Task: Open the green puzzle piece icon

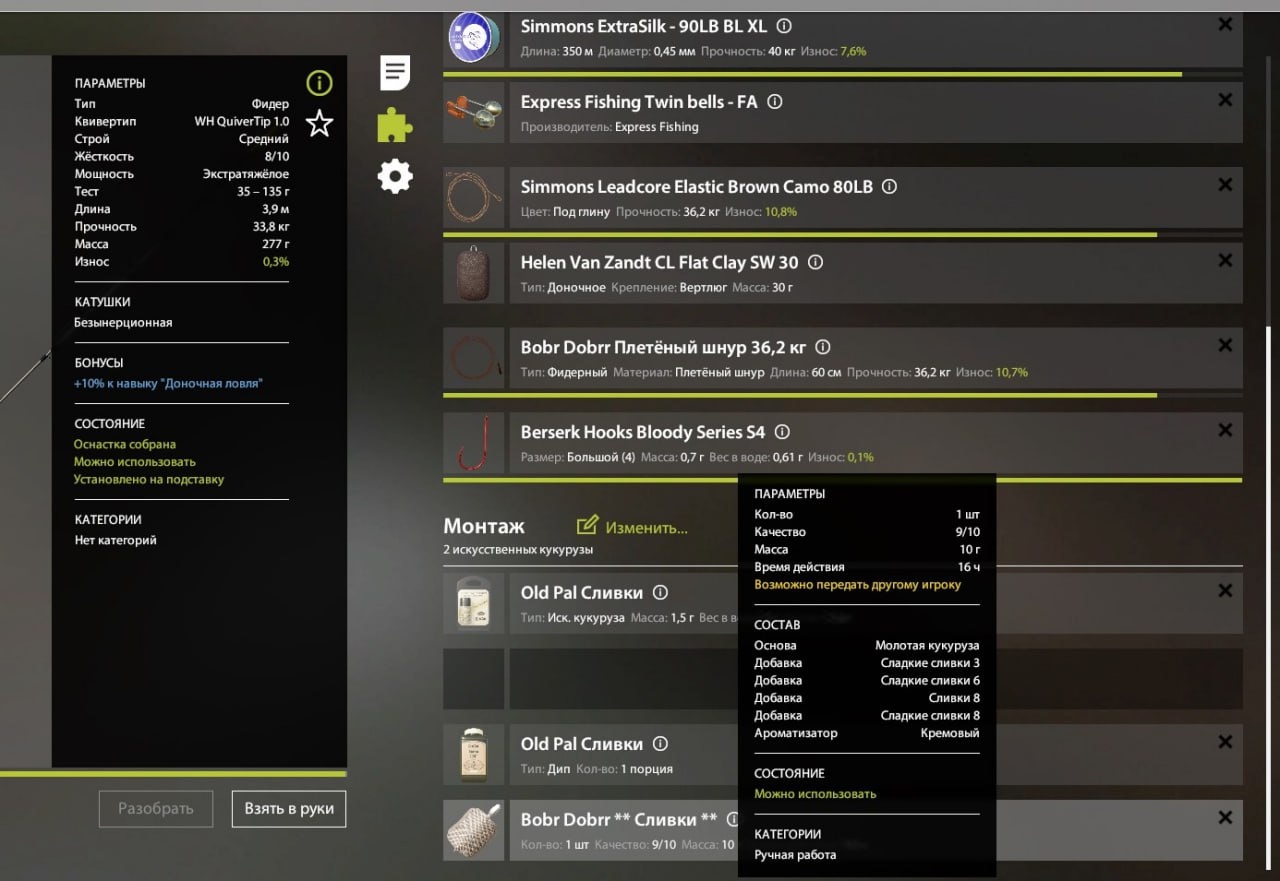Action: [x=395, y=125]
